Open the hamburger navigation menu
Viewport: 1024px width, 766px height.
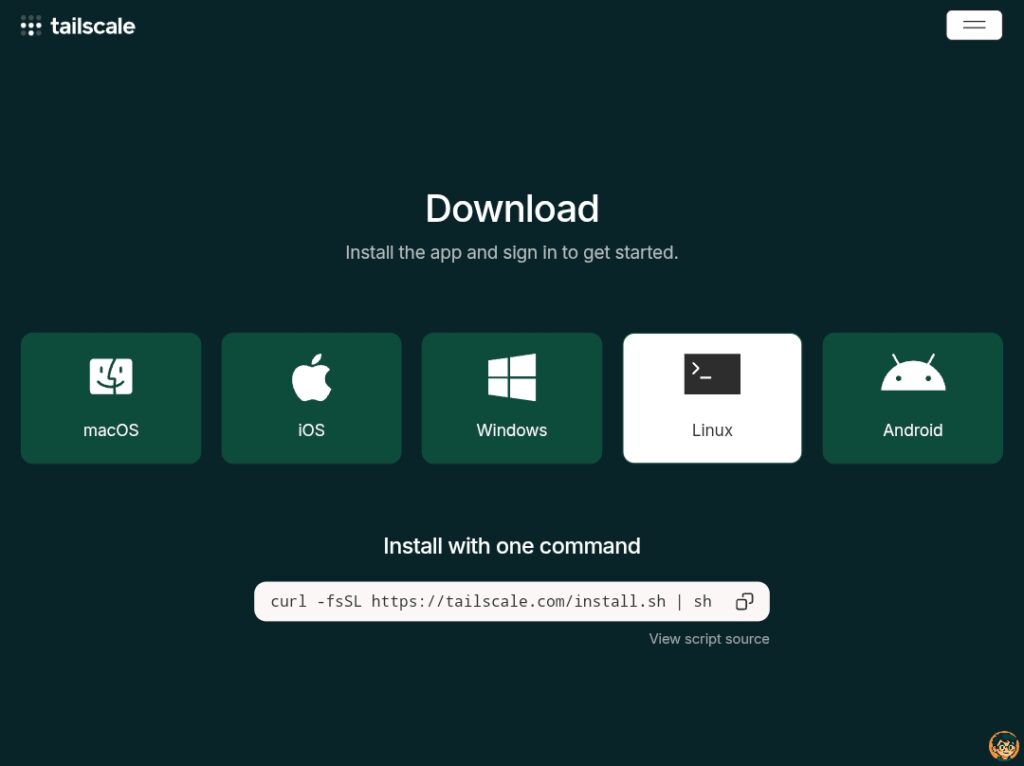(x=973, y=25)
